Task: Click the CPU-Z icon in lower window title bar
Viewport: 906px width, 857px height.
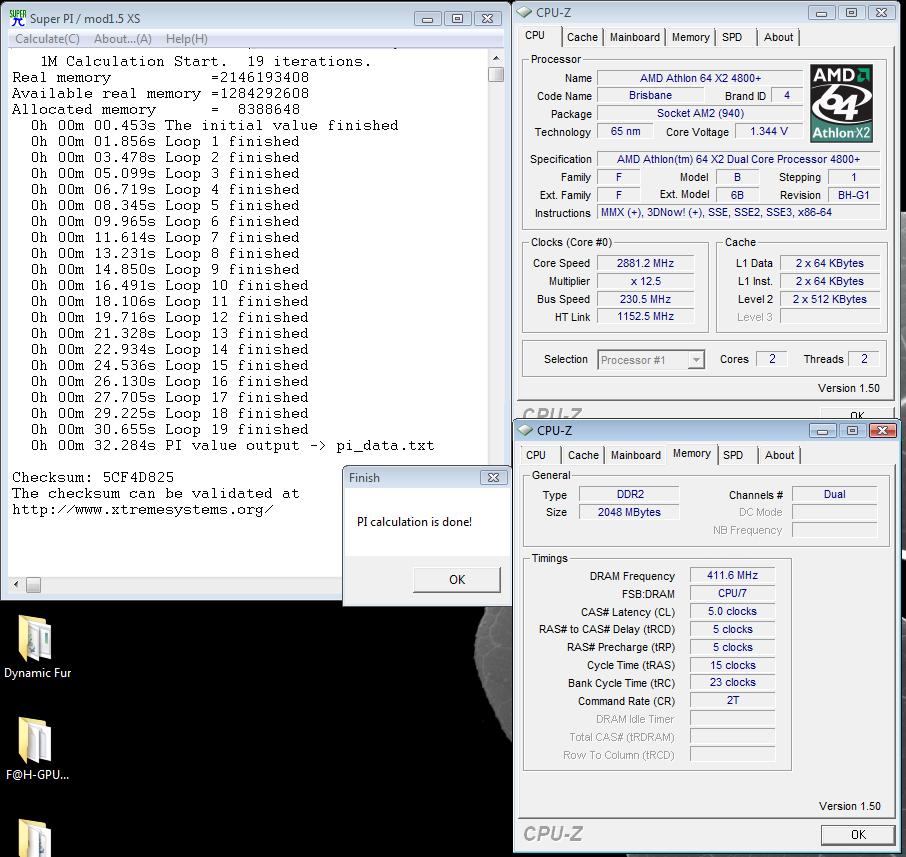Action: pos(525,431)
